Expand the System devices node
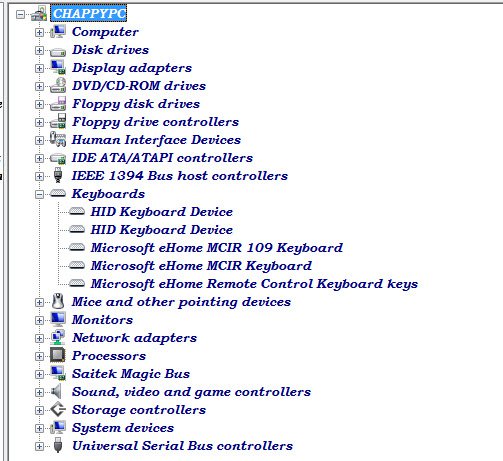503x461 pixels. [39, 428]
